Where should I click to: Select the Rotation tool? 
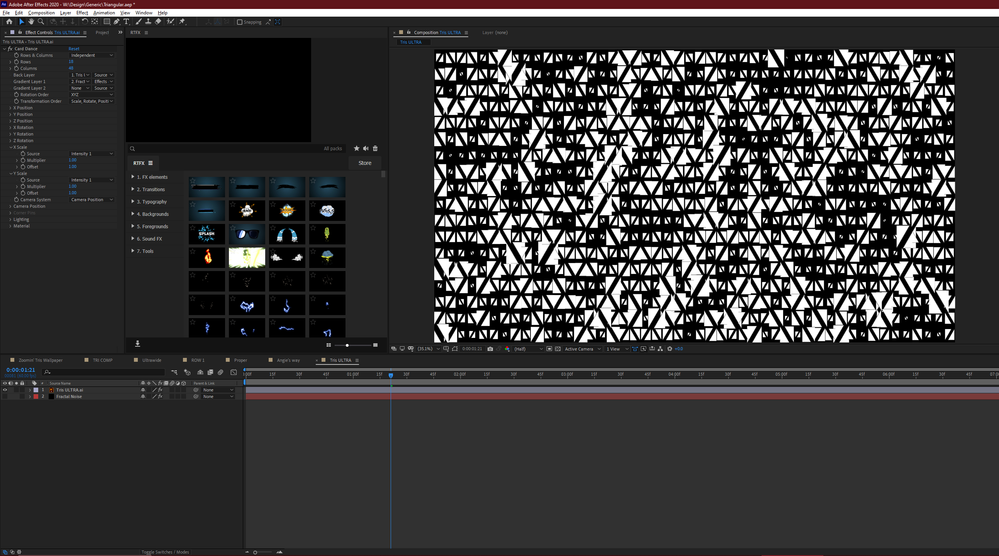click(85, 22)
